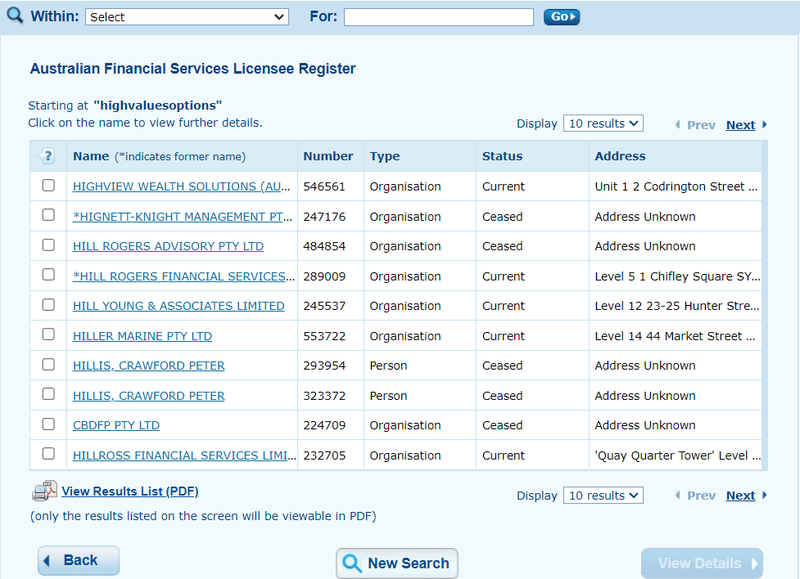Open HILL ROGERS ADVISORY PTY LTD link
Screen dimensions: 800x579
tap(168, 246)
